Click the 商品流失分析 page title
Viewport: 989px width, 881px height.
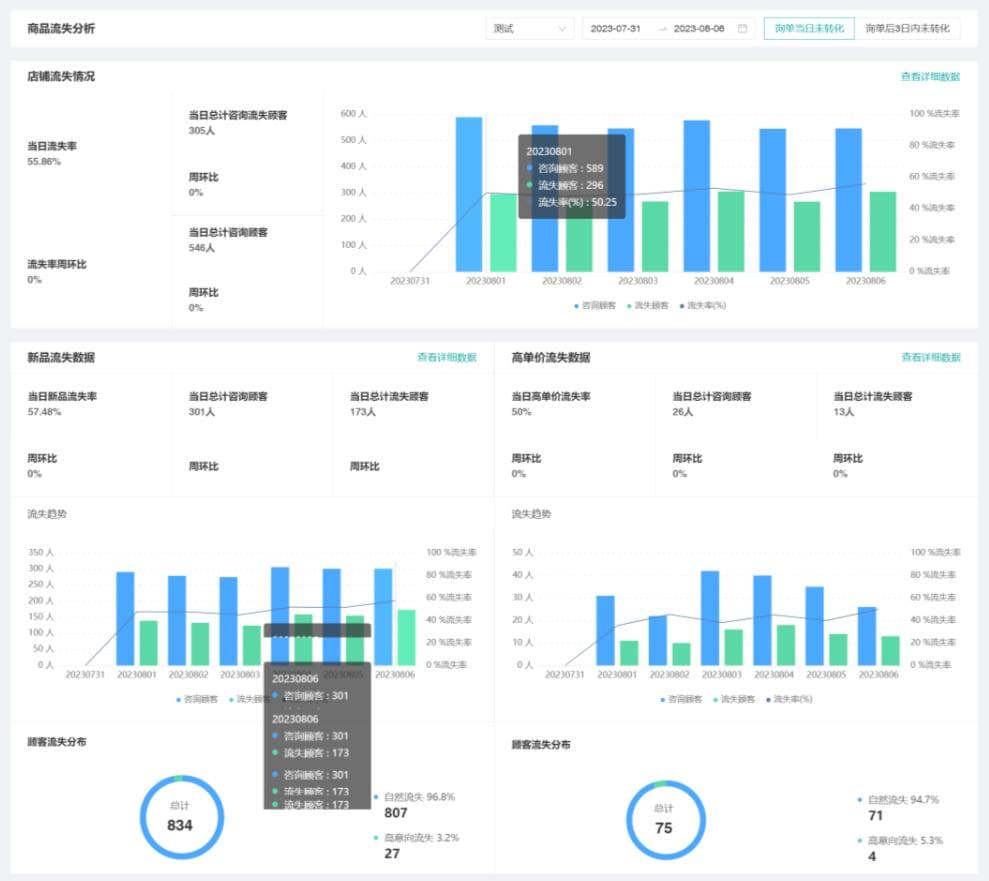61,28
